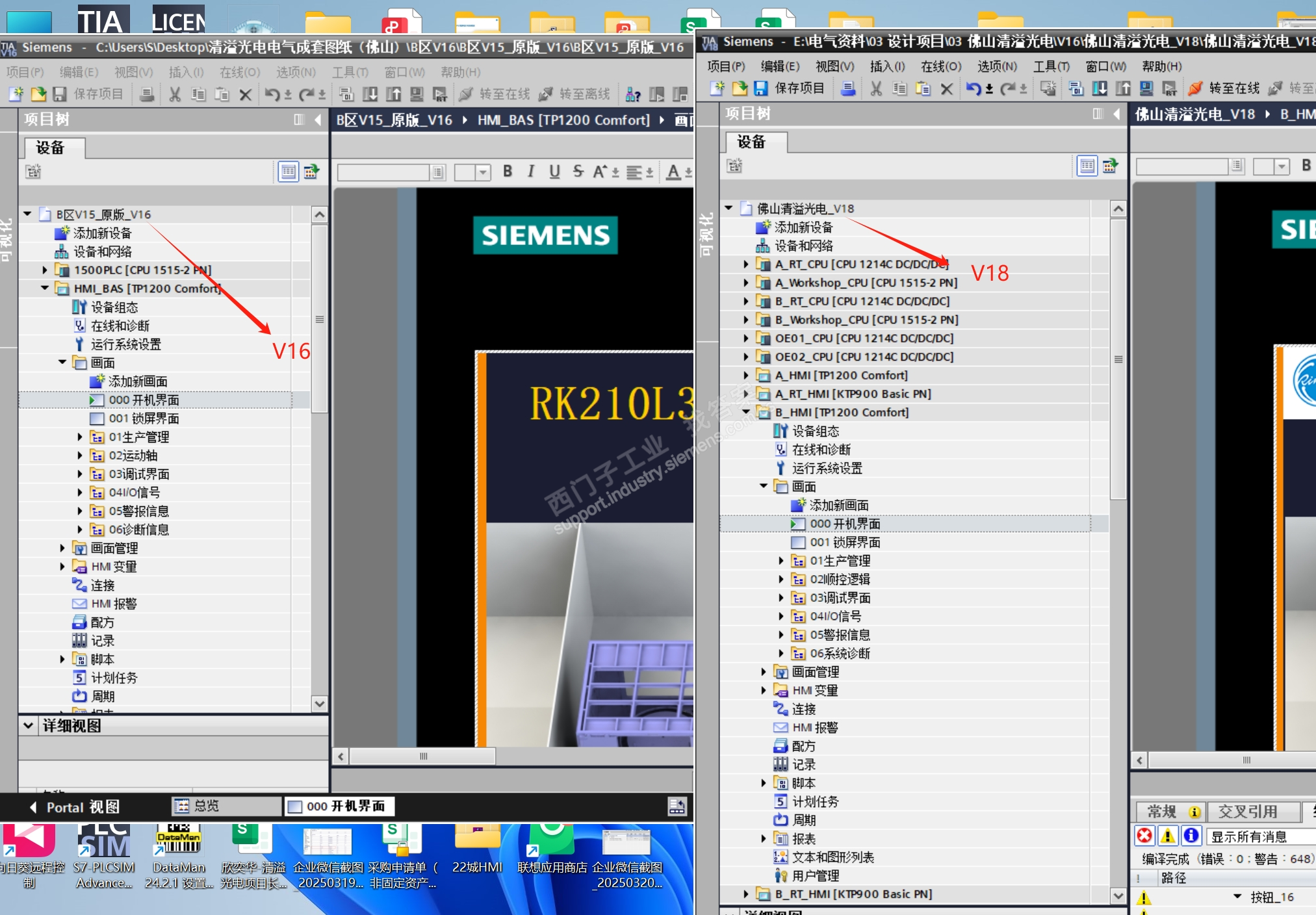Click the delete X icon in V18 toolbar
This screenshot has height=915, width=1316.
click(947, 88)
